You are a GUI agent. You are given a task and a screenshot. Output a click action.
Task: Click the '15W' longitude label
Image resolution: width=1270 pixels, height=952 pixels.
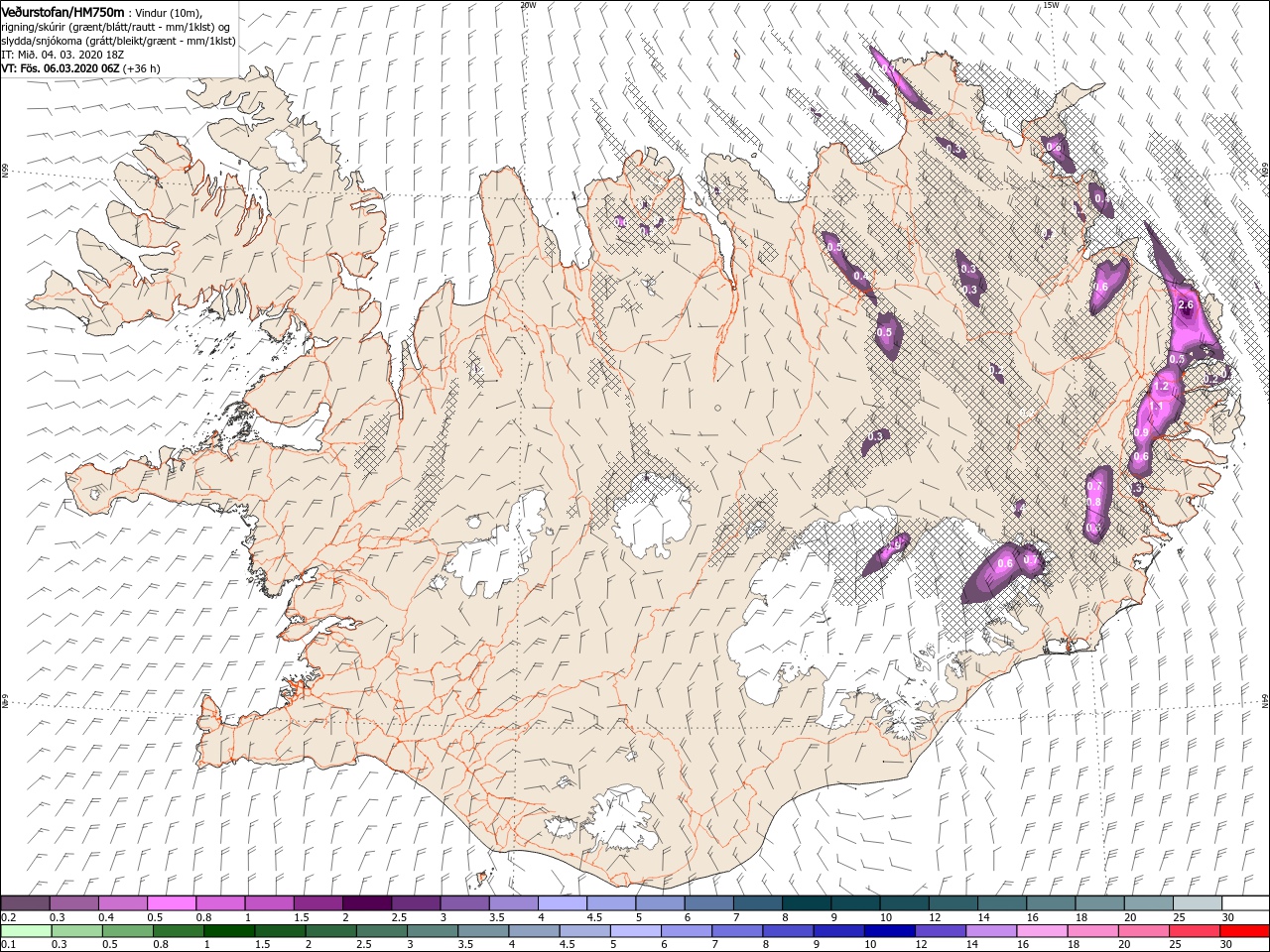click(1051, 5)
